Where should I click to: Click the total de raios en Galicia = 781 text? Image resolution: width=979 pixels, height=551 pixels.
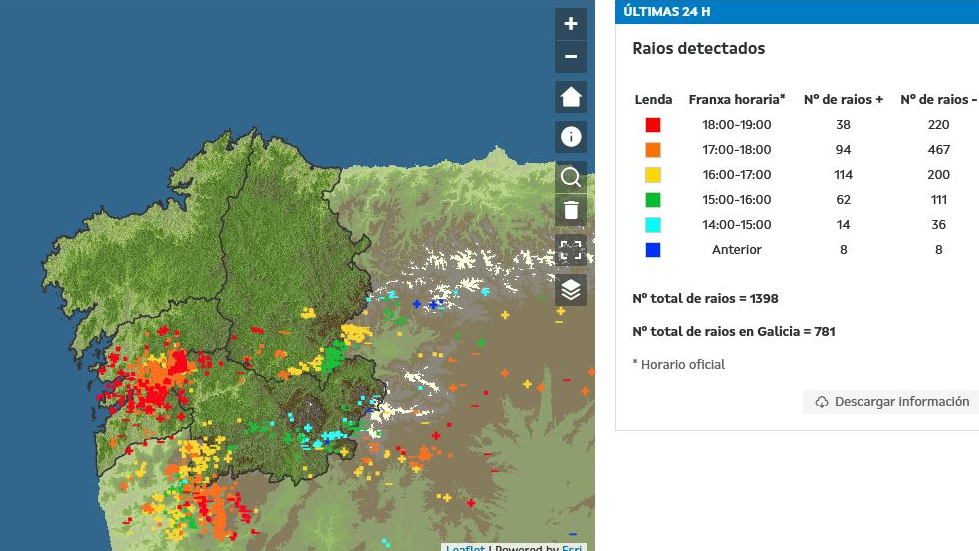click(734, 331)
